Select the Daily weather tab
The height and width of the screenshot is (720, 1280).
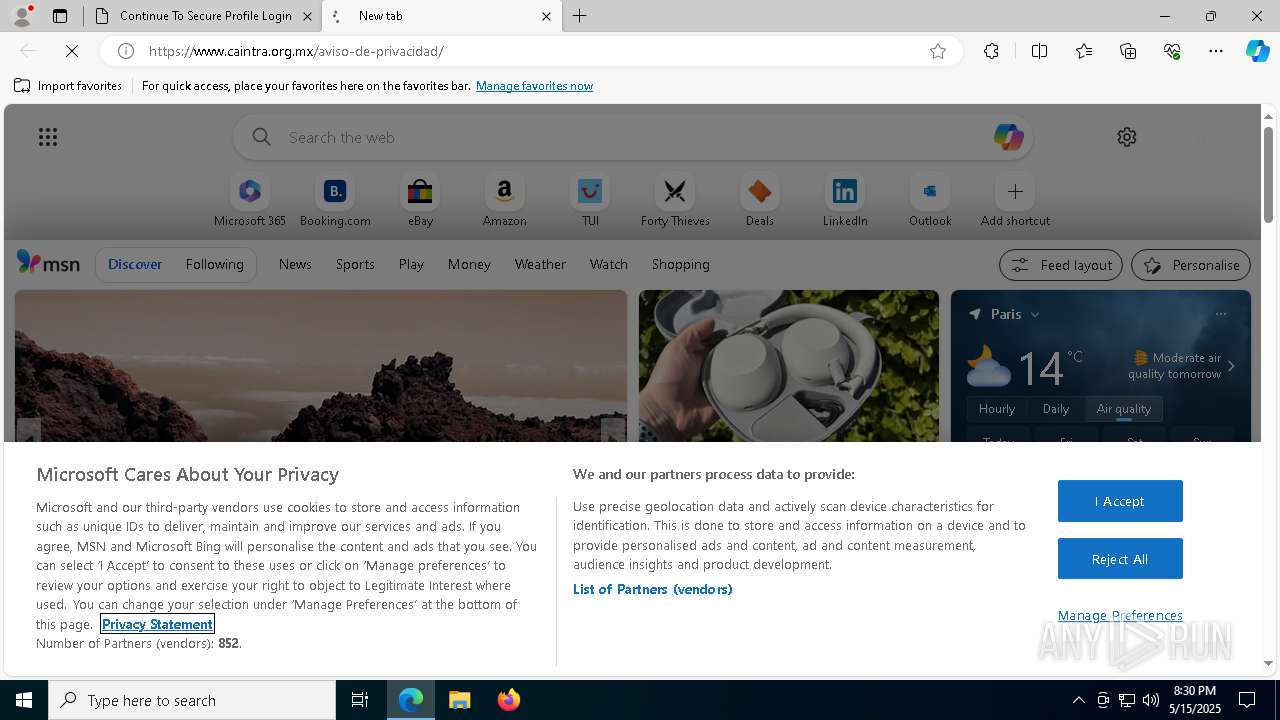[1056, 408]
